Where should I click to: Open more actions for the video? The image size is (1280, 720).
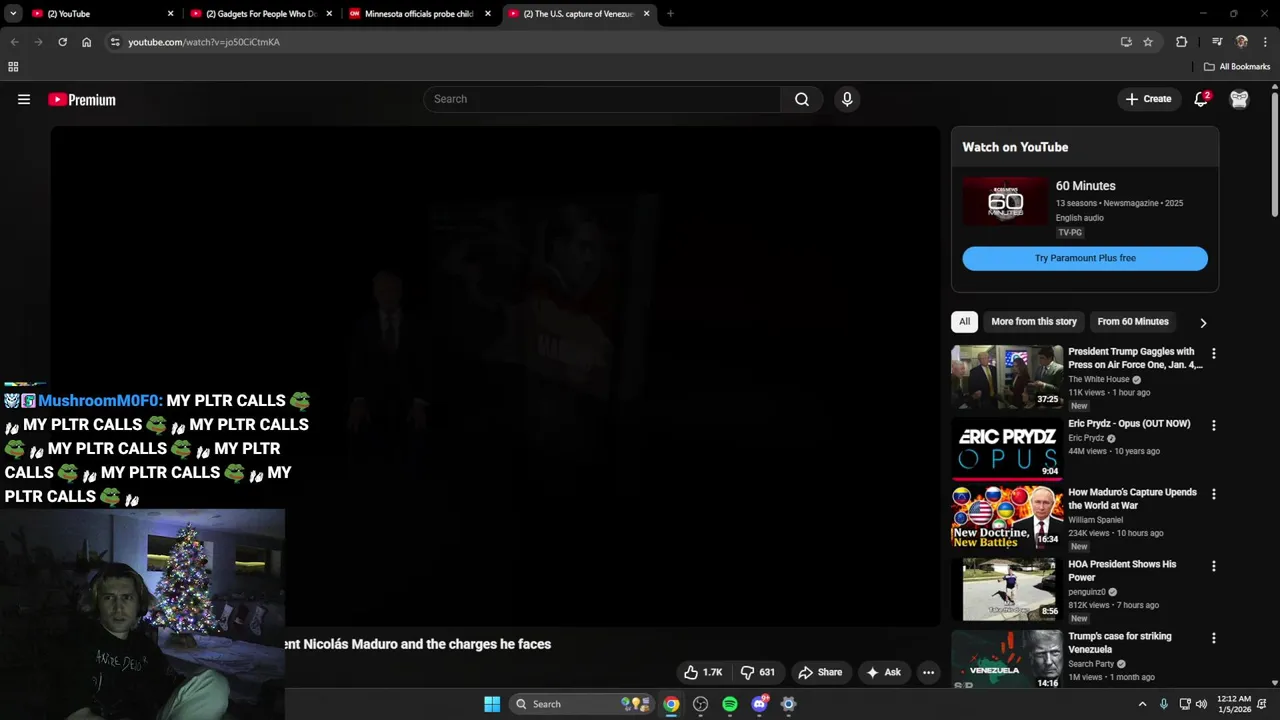point(928,672)
